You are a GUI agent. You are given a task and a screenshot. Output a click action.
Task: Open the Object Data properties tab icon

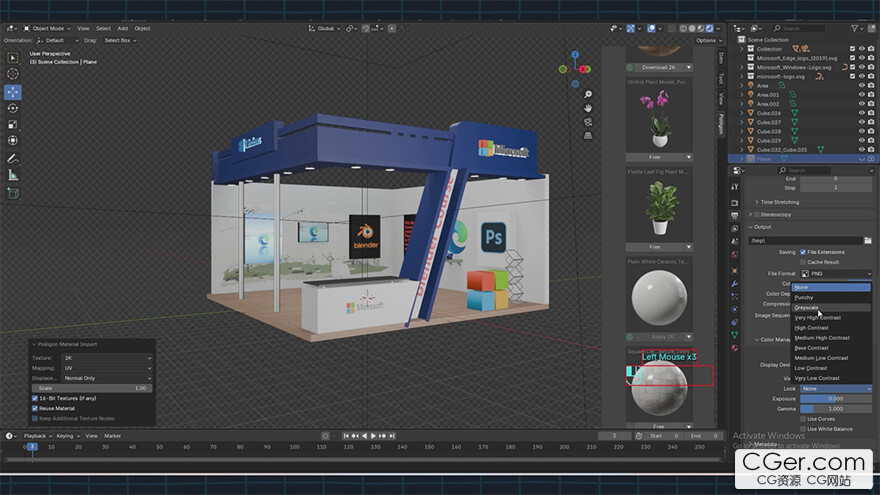735,335
